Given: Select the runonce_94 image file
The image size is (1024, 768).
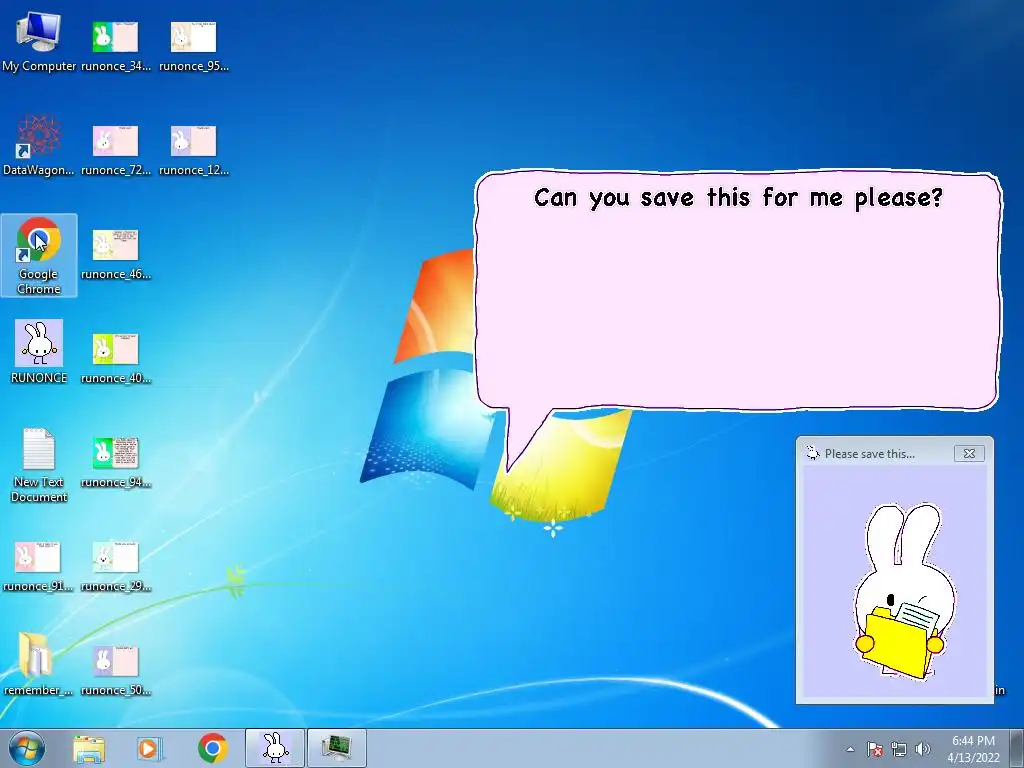Looking at the screenshot, I should pyautogui.click(x=116, y=461).
